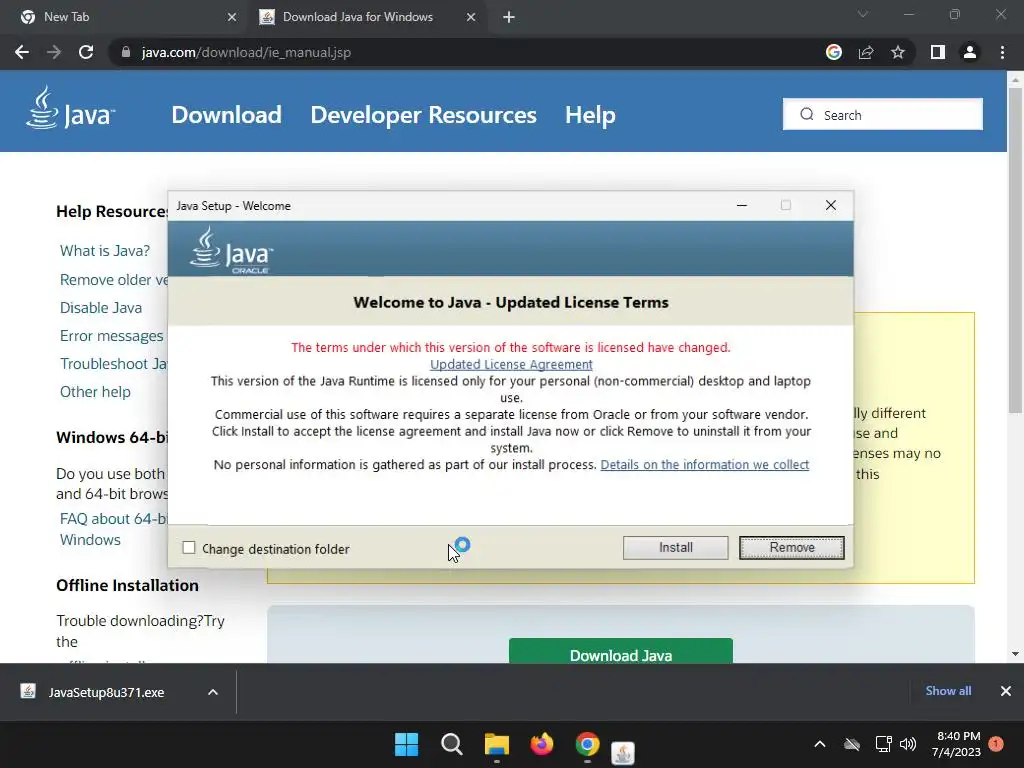Open the tab search dropdown in Chrome
Viewport: 1024px width, 768px height.
pos(863,14)
